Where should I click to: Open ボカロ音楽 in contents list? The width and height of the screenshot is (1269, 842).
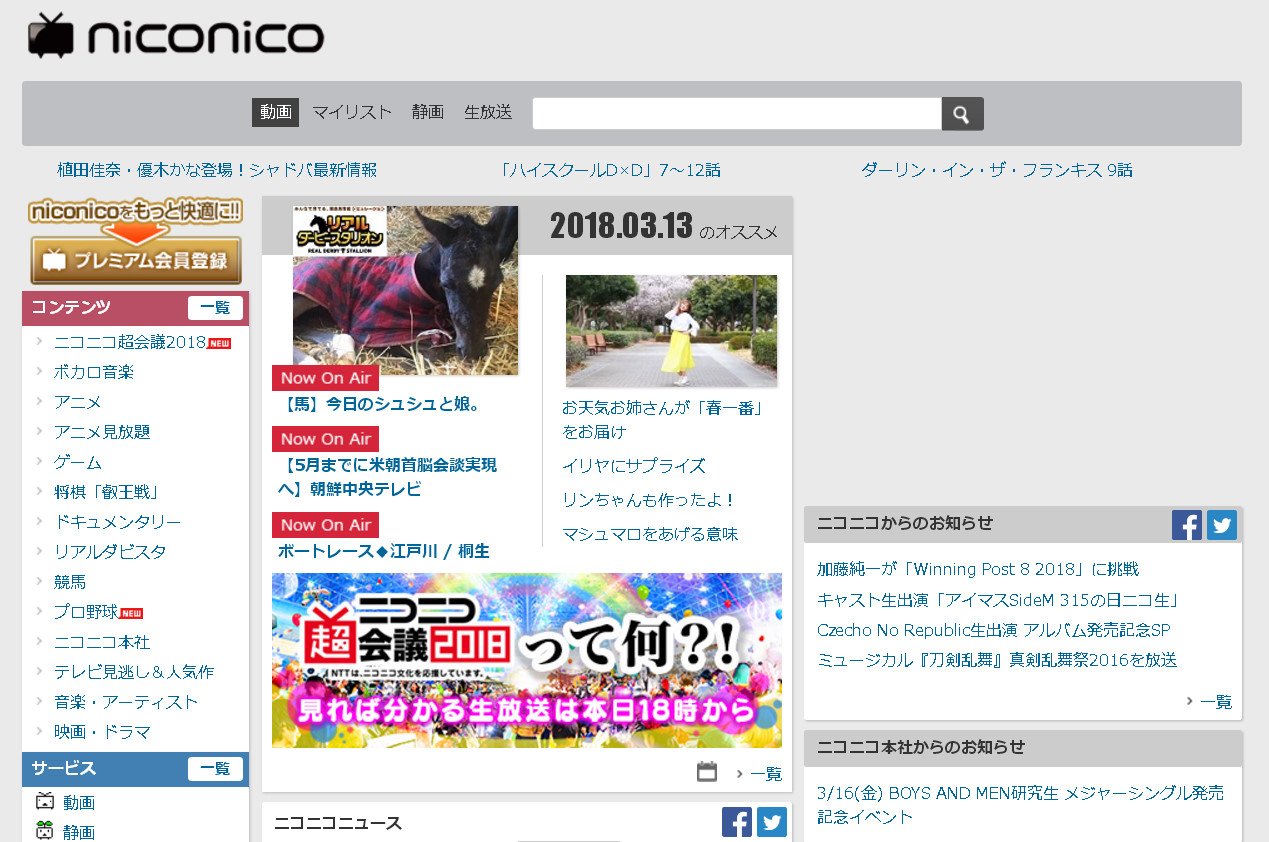[94, 372]
